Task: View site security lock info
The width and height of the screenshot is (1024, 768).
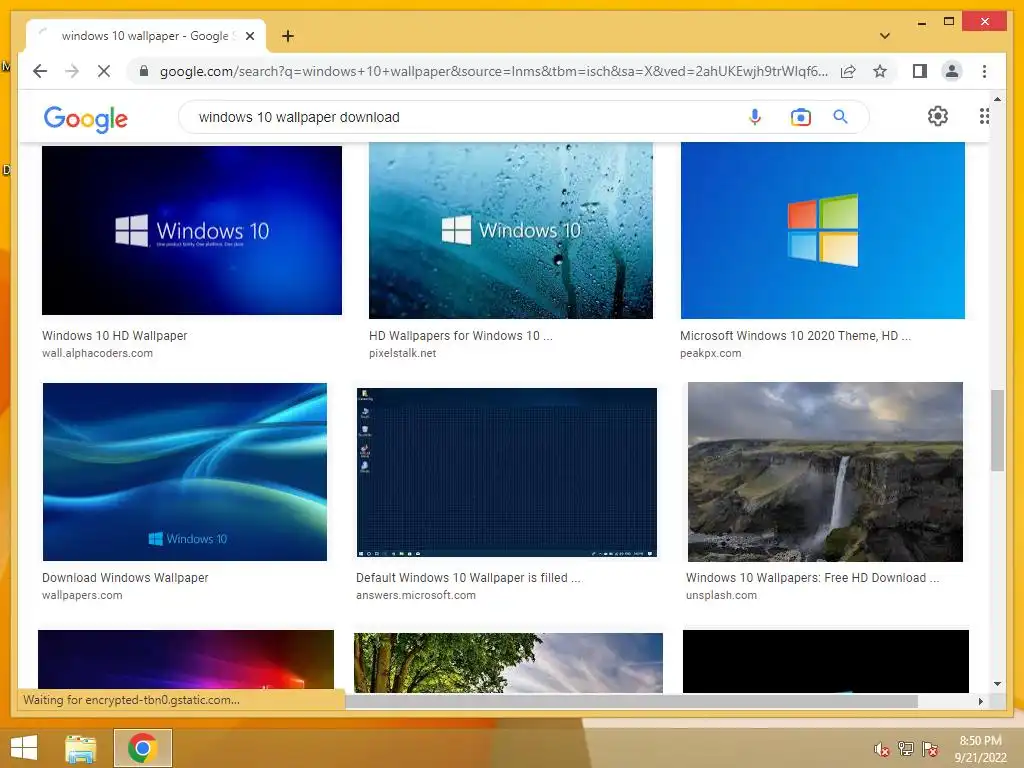Action: (x=144, y=71)
